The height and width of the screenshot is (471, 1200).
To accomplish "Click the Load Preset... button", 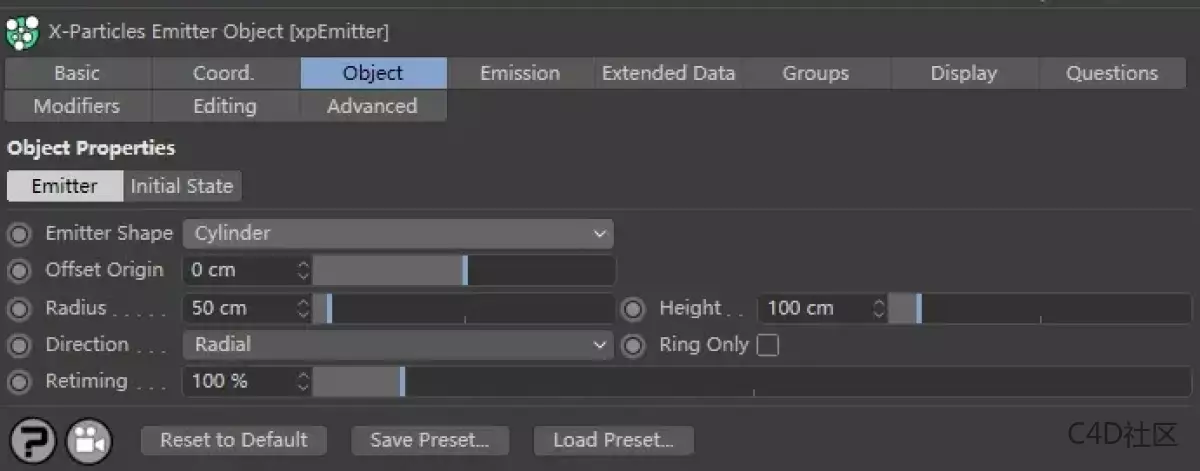I will [614, 440].
